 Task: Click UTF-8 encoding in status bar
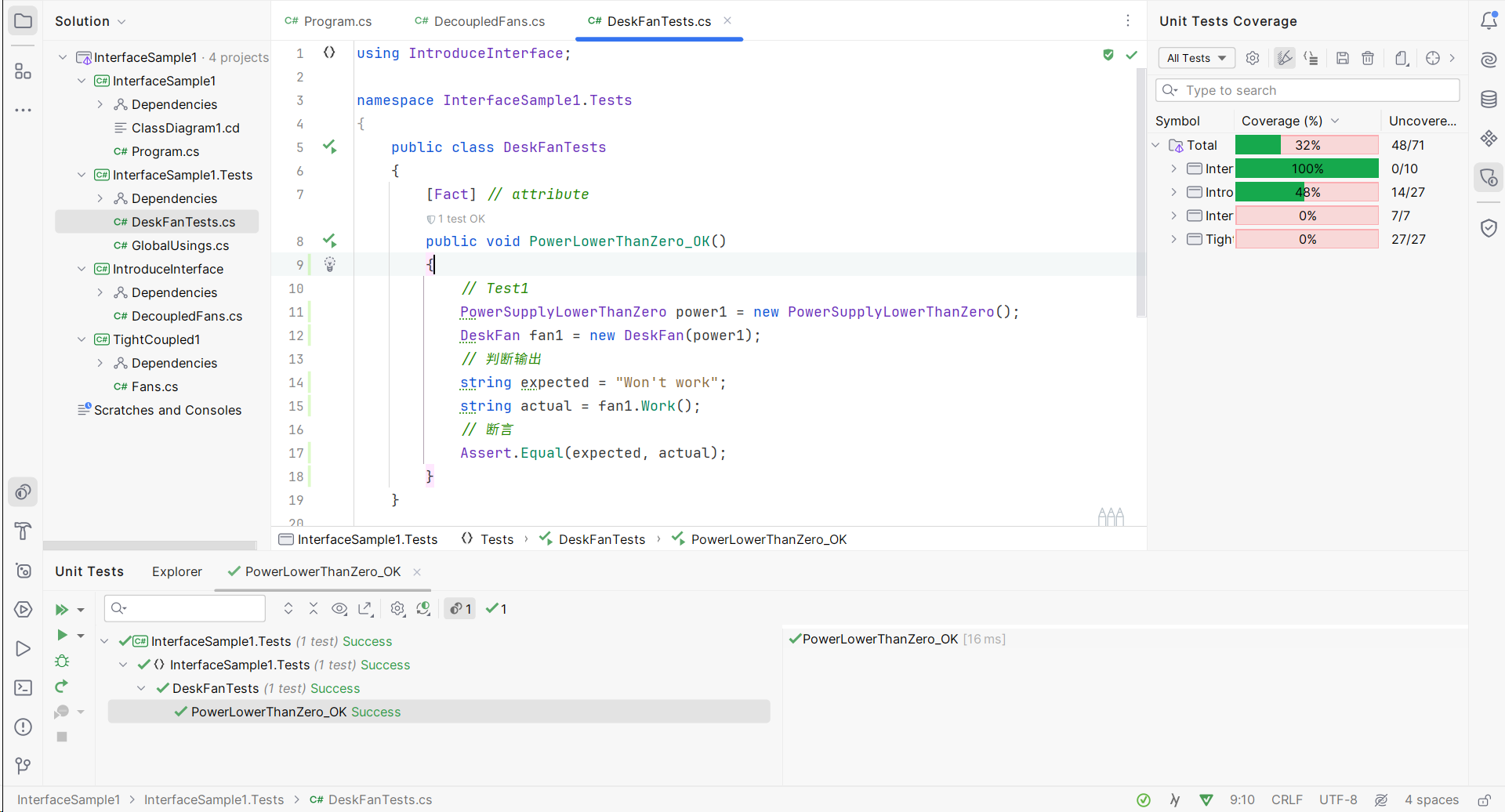click(1338, 799)
